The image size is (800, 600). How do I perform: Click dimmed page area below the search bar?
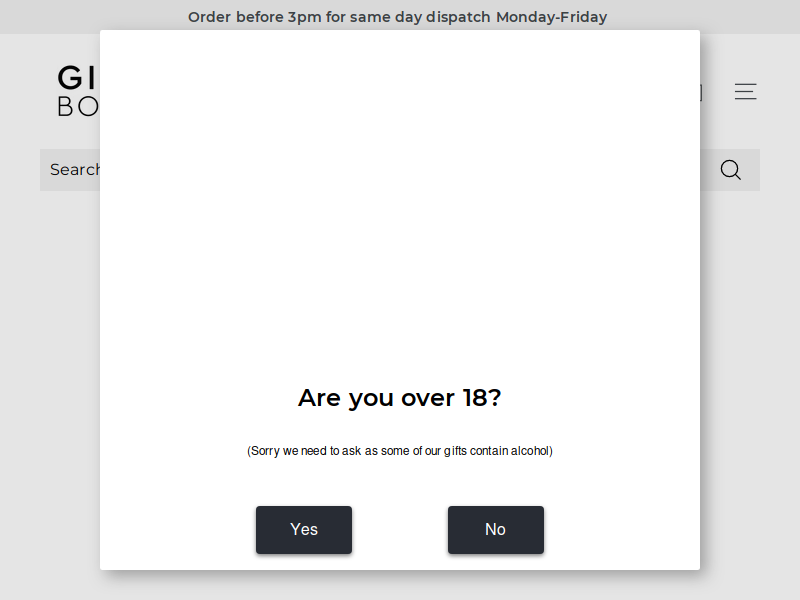pos(51,383)
